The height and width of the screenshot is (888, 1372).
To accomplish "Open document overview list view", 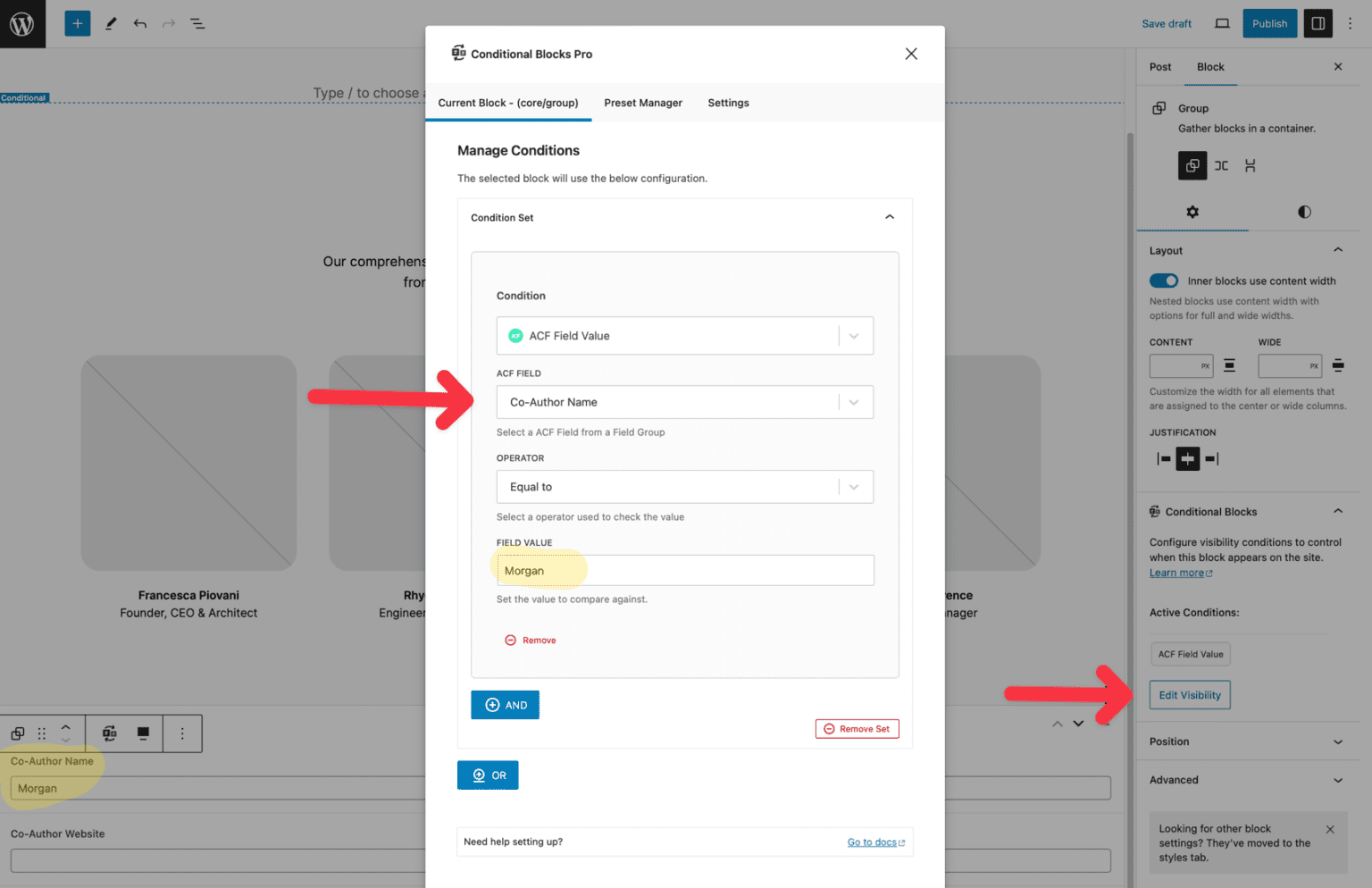I will point(197,23).
